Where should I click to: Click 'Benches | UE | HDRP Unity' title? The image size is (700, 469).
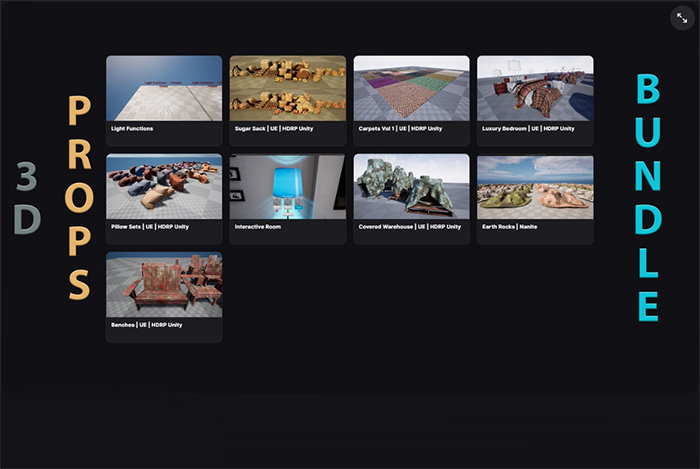tap(146, 325)
